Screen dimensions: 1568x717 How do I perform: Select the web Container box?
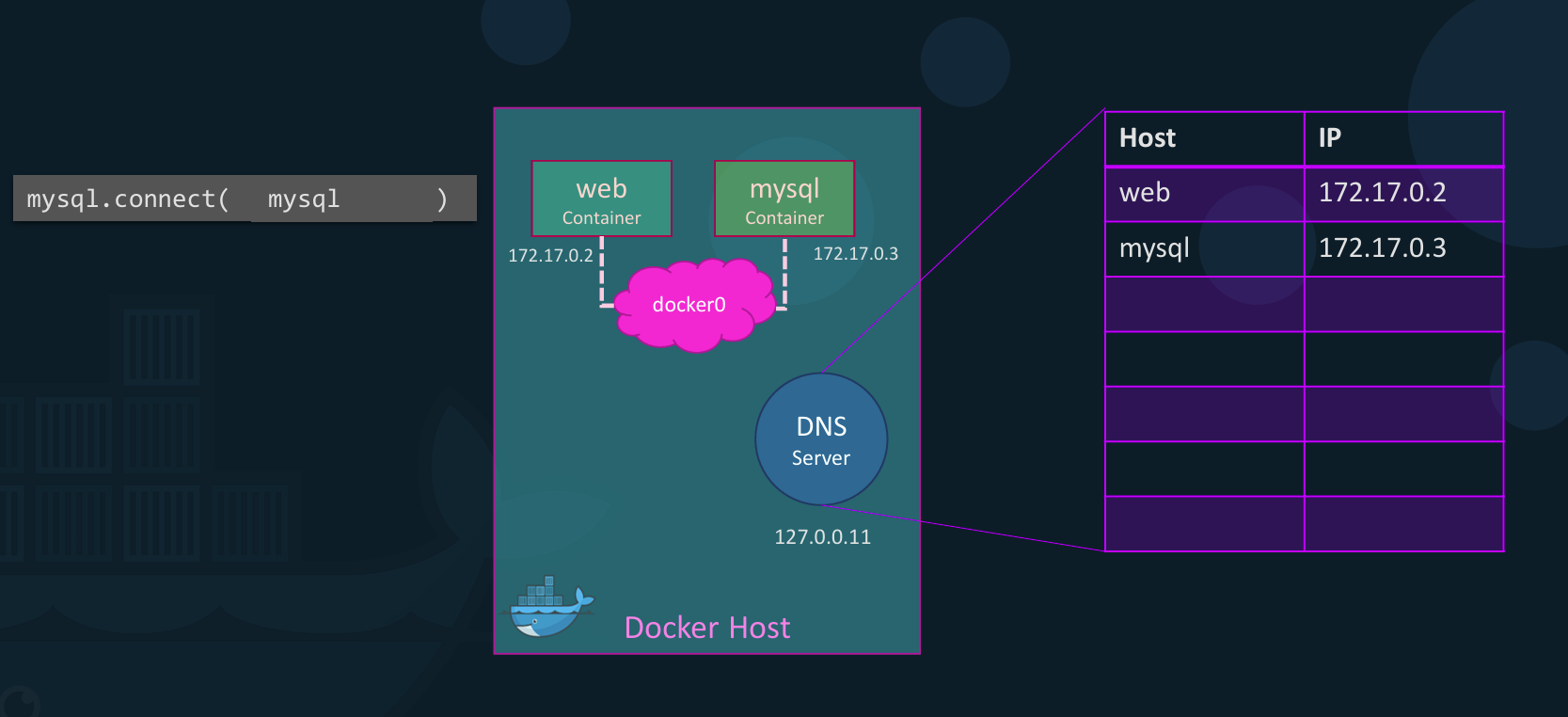[601, 199]
